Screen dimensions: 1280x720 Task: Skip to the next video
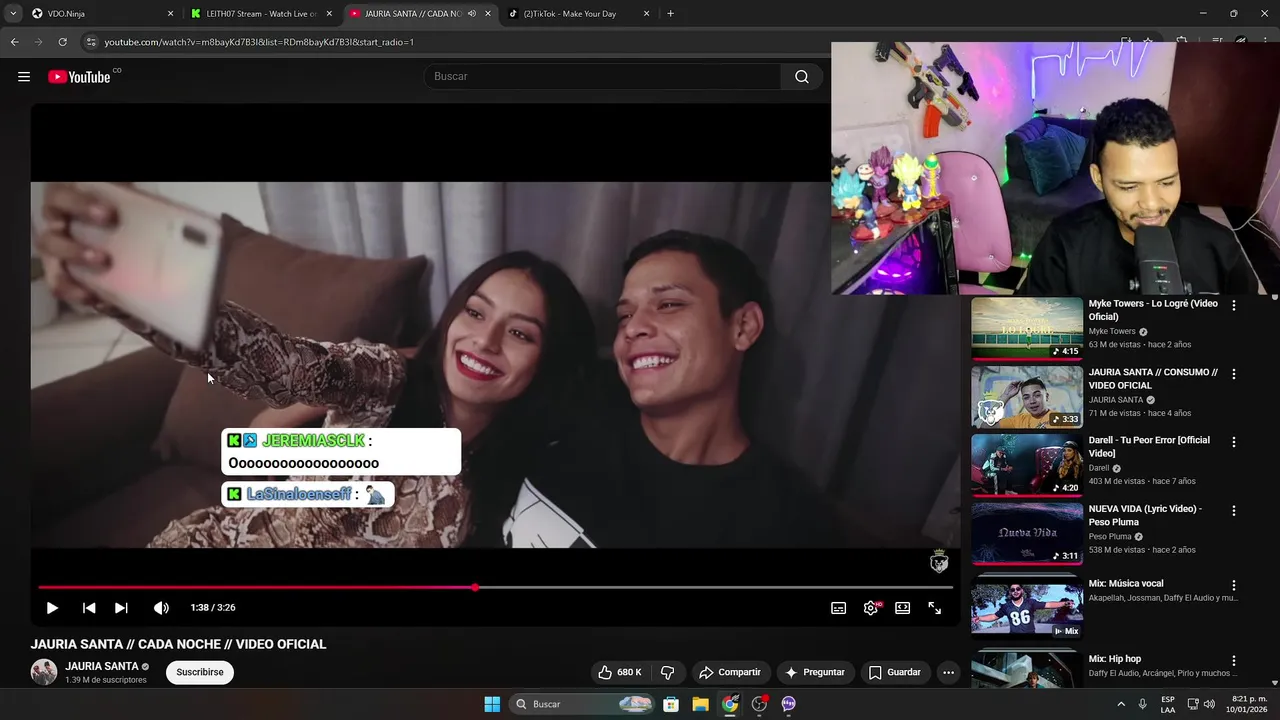coord(121,608)
